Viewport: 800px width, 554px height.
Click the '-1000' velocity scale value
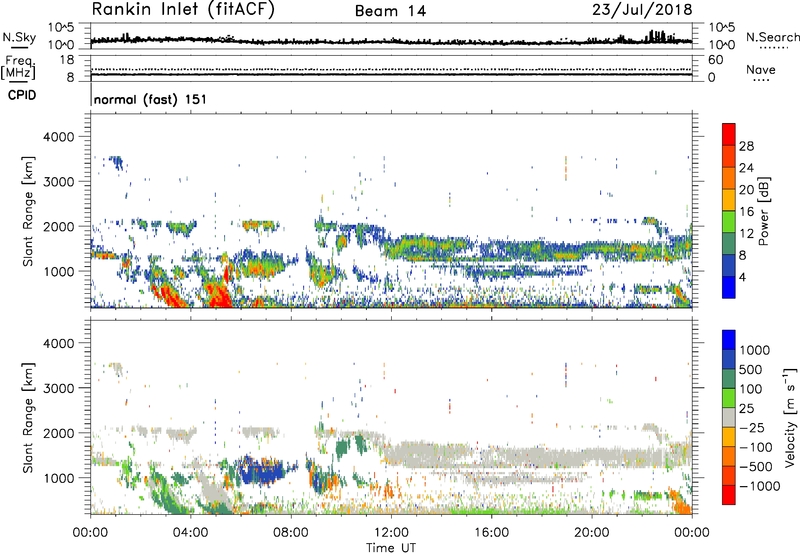[759, 486]
